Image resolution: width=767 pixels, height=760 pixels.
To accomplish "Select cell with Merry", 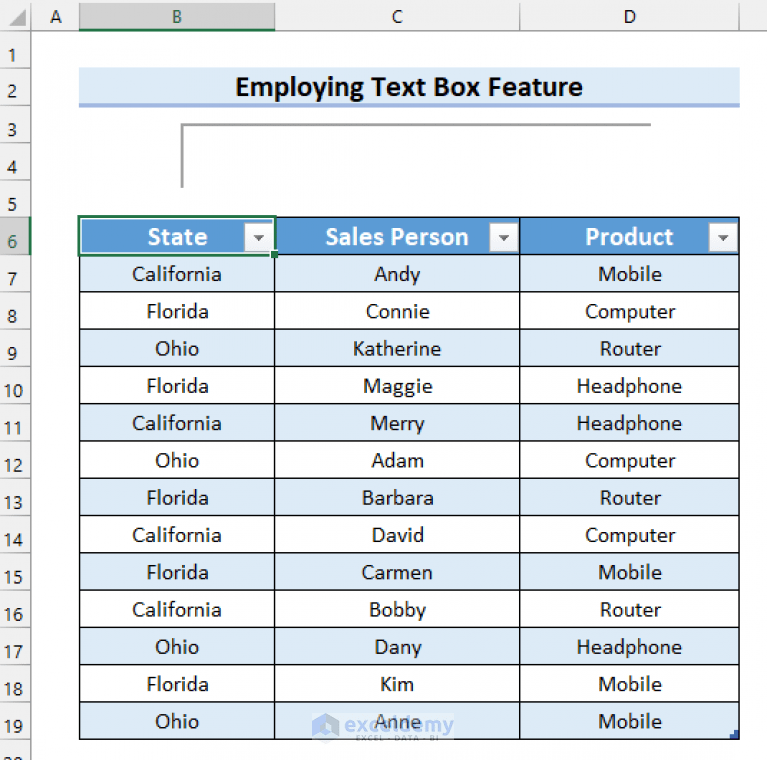I will pyautogui.click(x=397, y=423).
